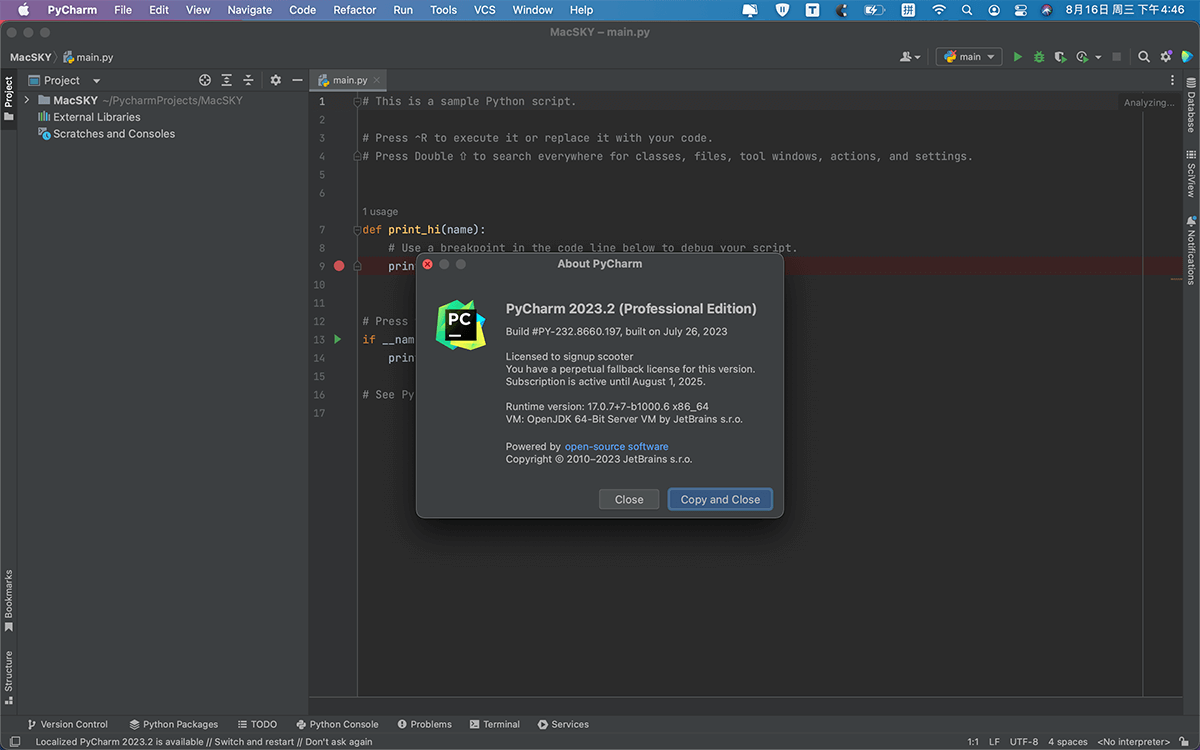Open the Navigate menu

click(x=250, y=10)
